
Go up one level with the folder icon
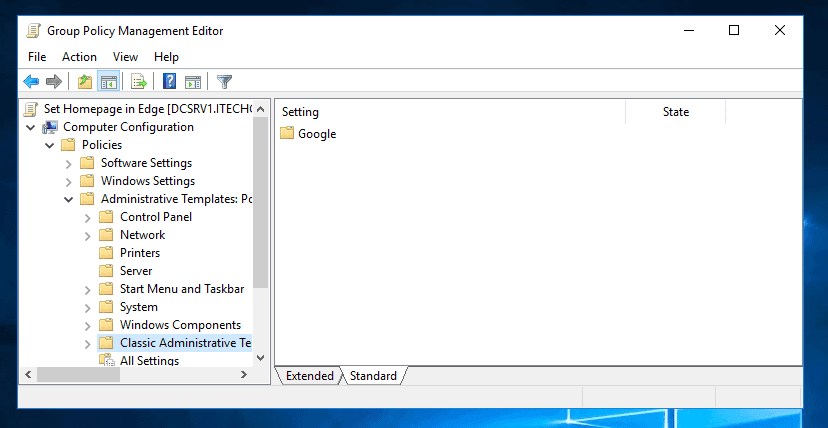point(84,82)
